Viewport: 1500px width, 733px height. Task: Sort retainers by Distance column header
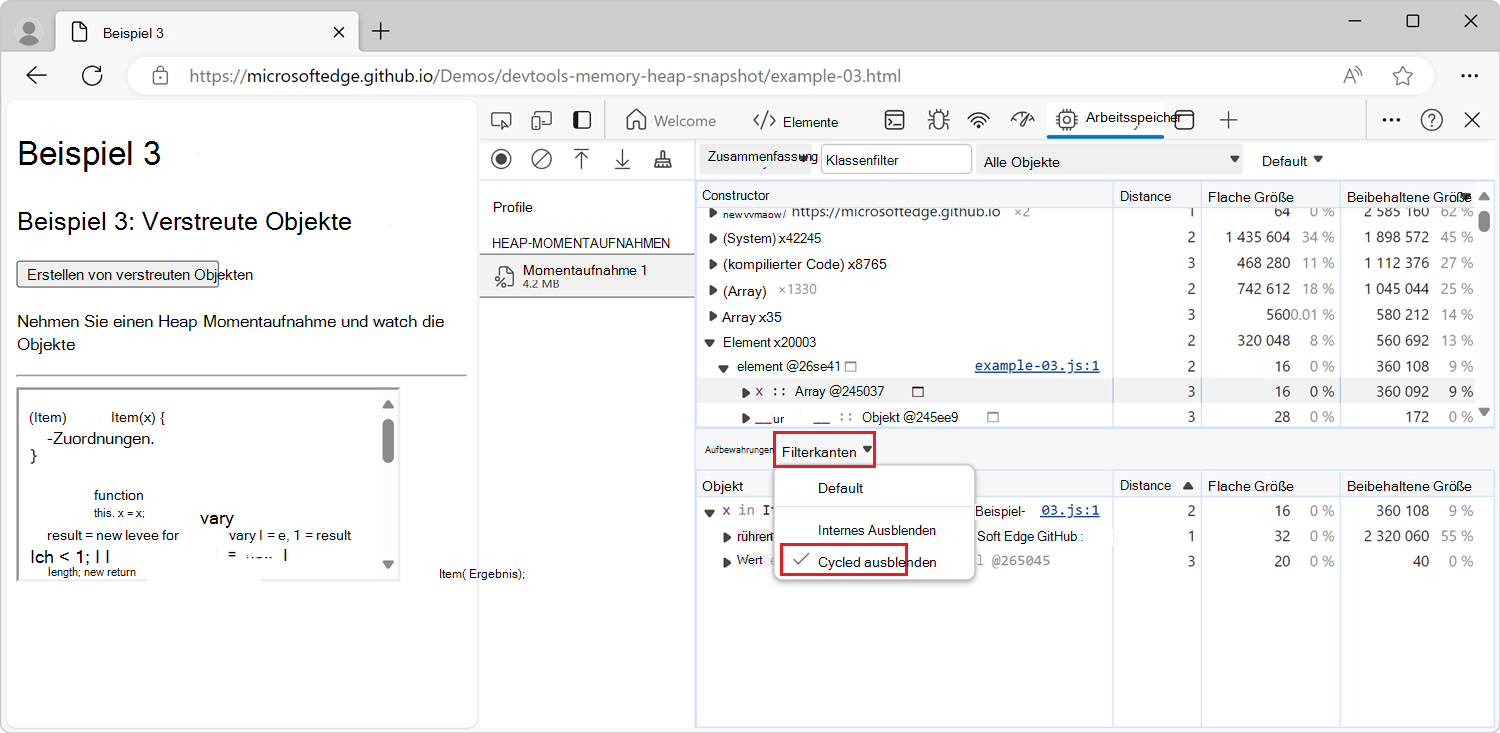1157,485
